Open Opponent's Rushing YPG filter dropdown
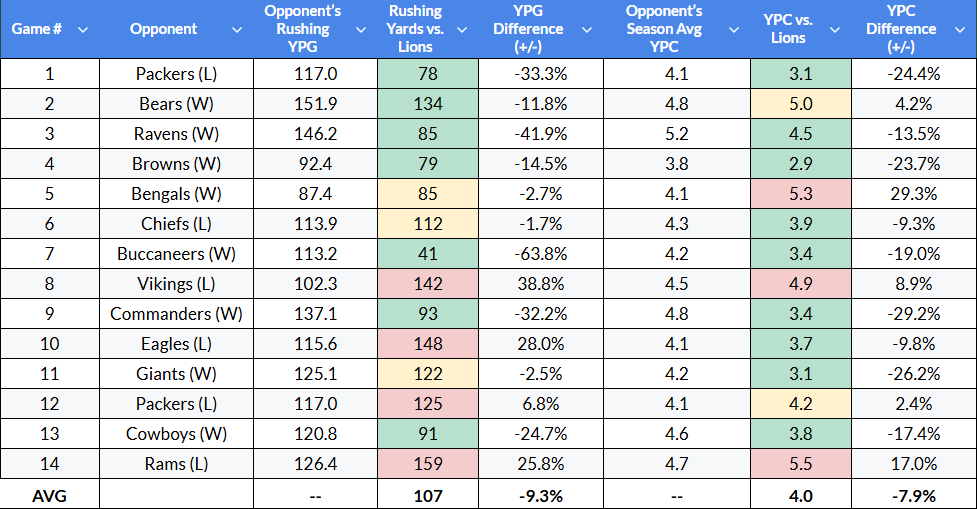 click(361, 29)
